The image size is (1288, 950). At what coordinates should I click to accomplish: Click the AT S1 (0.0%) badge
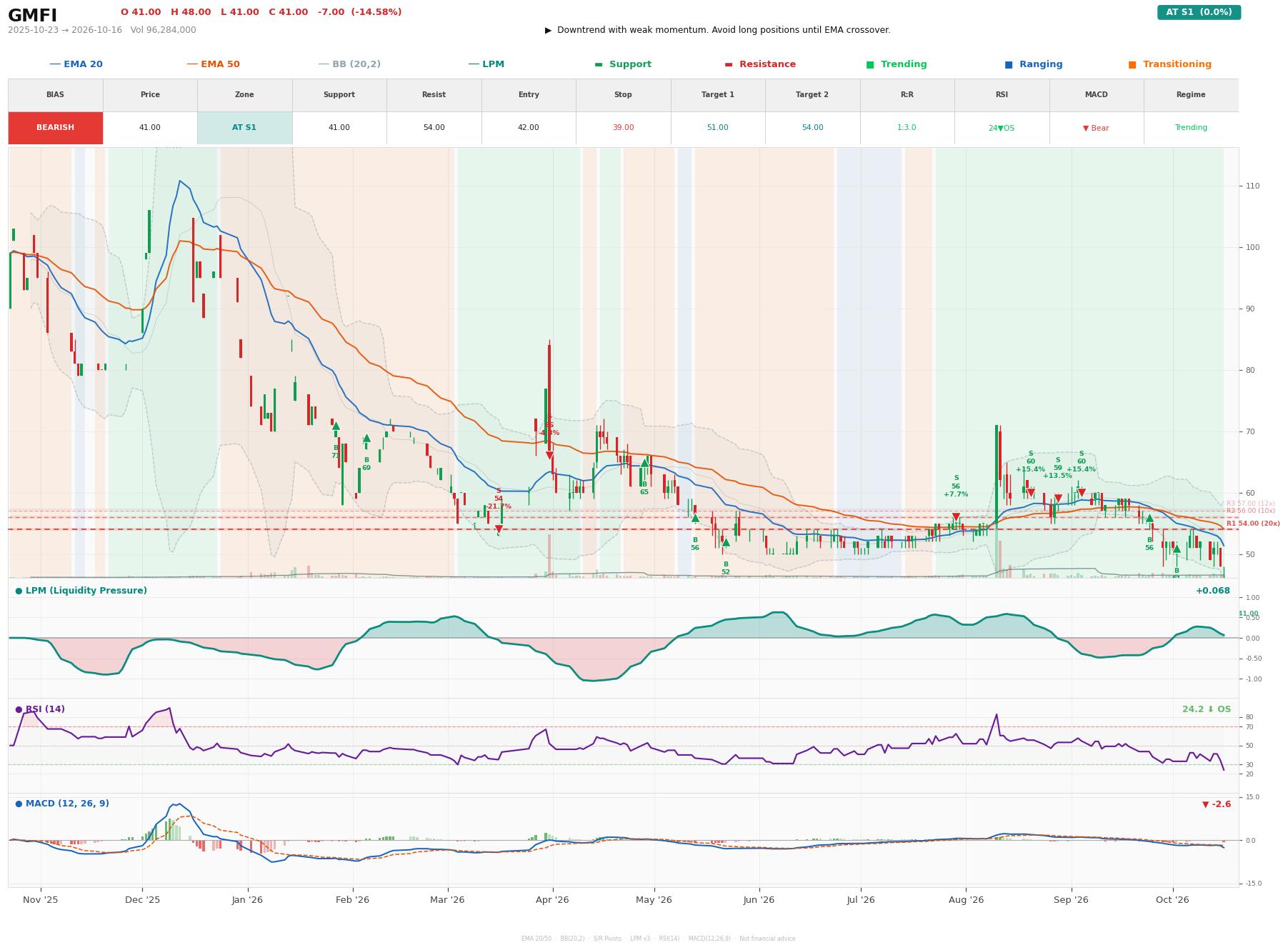point(1199,12)
